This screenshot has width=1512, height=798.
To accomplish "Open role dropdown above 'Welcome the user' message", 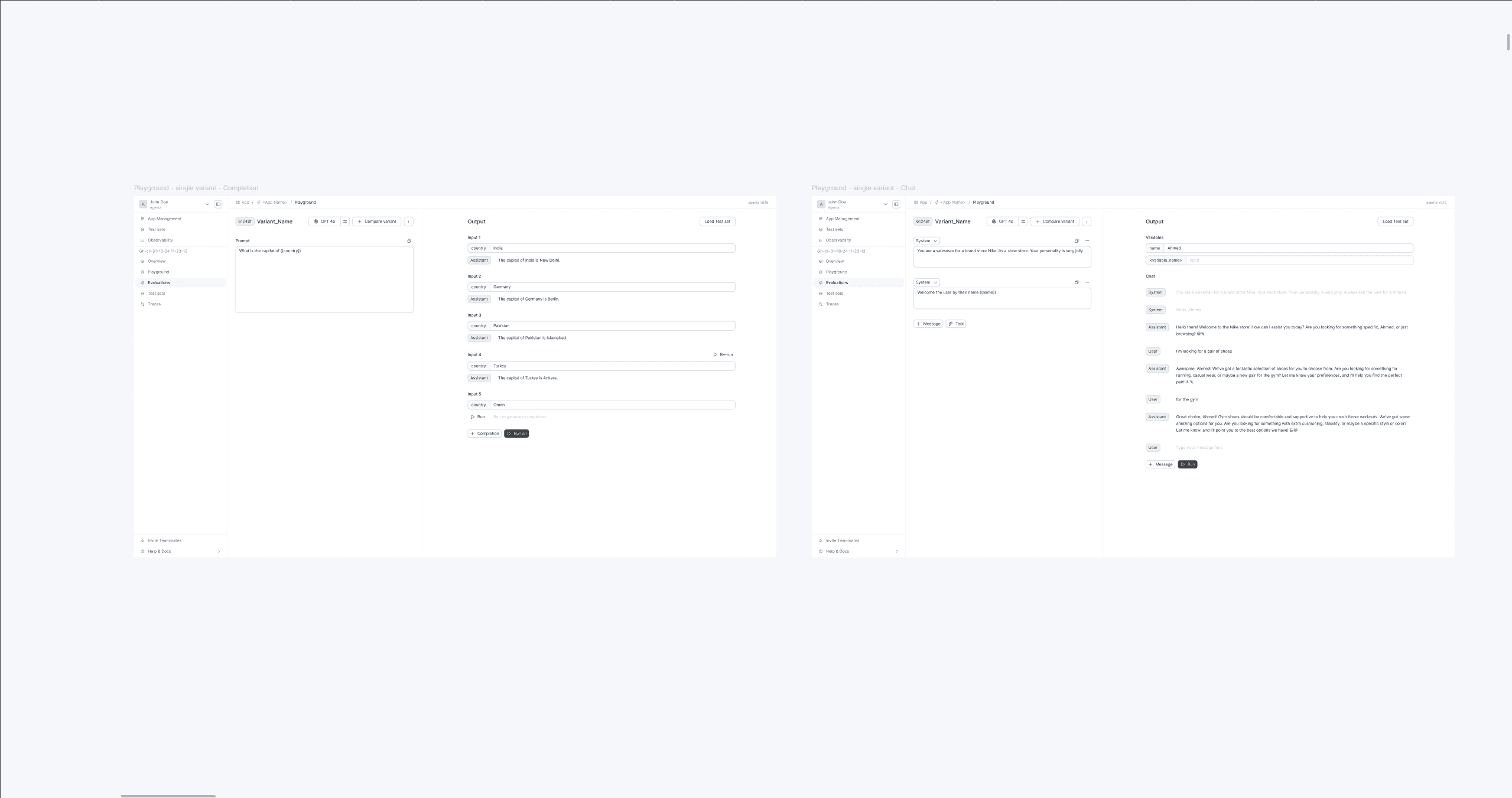I will (x=926, y=282).
